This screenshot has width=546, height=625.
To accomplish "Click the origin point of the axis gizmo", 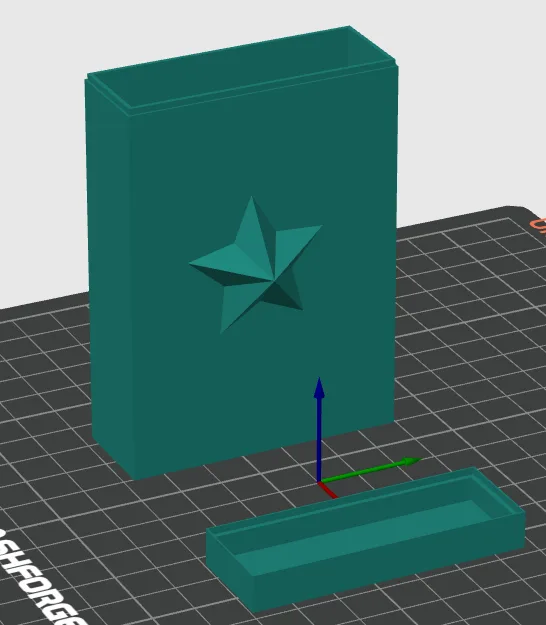I will coord(319,483).
